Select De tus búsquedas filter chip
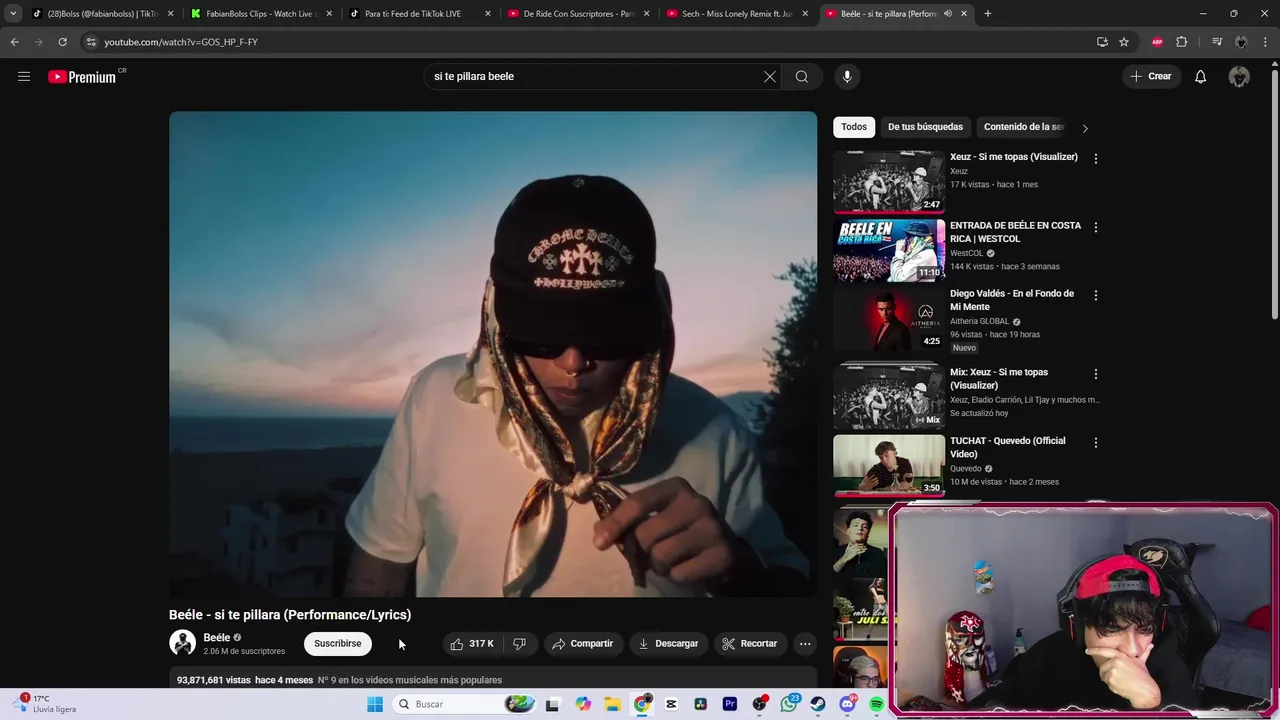Viewport: 1280px width, 720px height. (925, 127)
